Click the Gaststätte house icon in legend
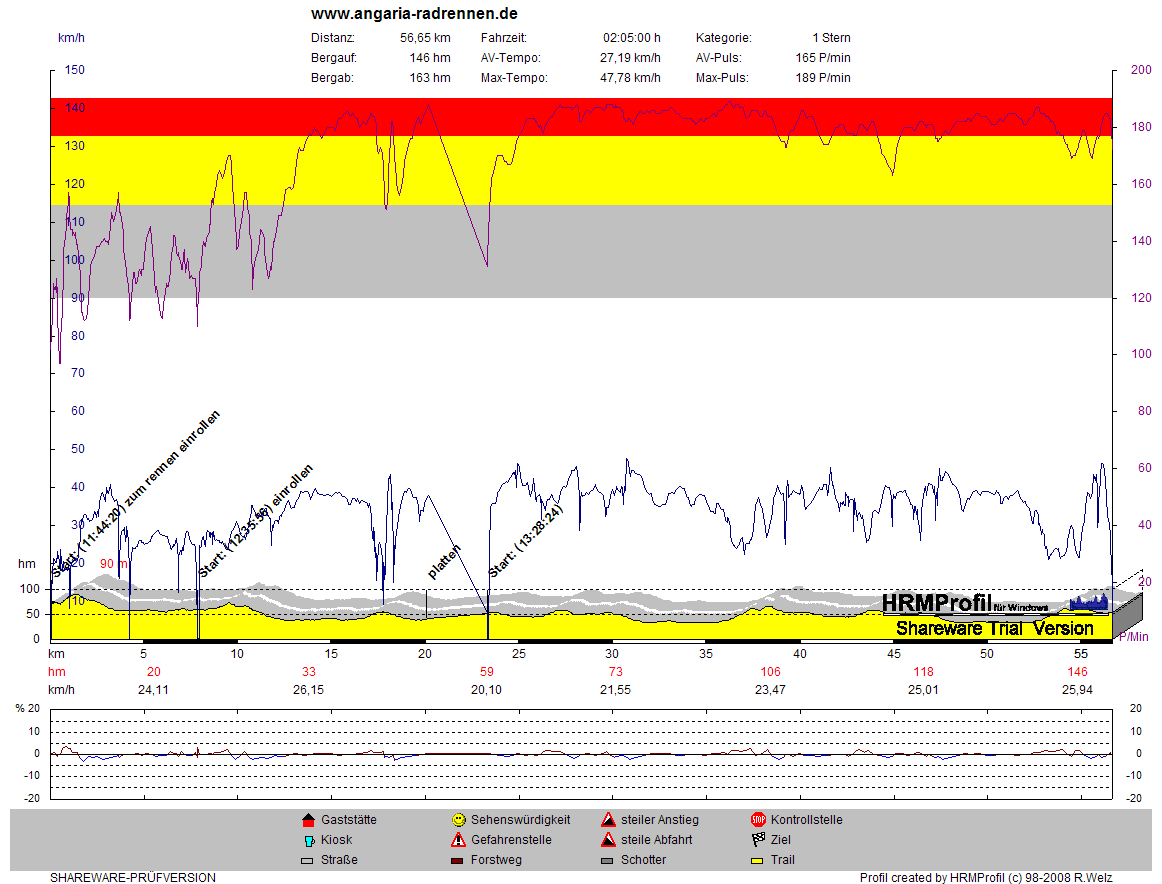The height and width of the screenshot is (884, 1162). (x=308, y=820)
